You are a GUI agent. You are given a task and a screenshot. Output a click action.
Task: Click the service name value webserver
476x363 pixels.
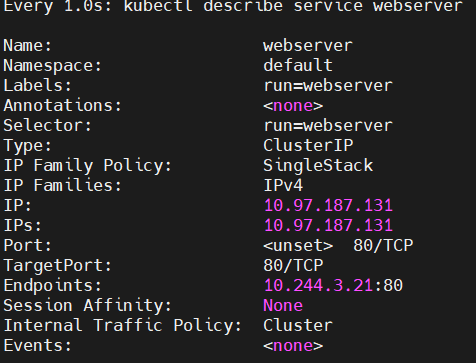click(x=308, y=45)
